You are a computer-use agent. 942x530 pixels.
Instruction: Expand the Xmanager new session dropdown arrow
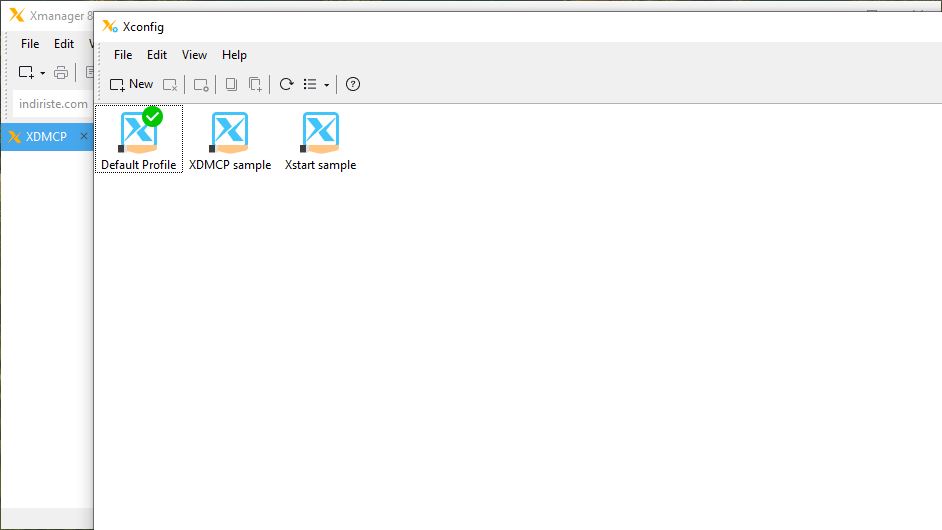click(x=42, y=73)
